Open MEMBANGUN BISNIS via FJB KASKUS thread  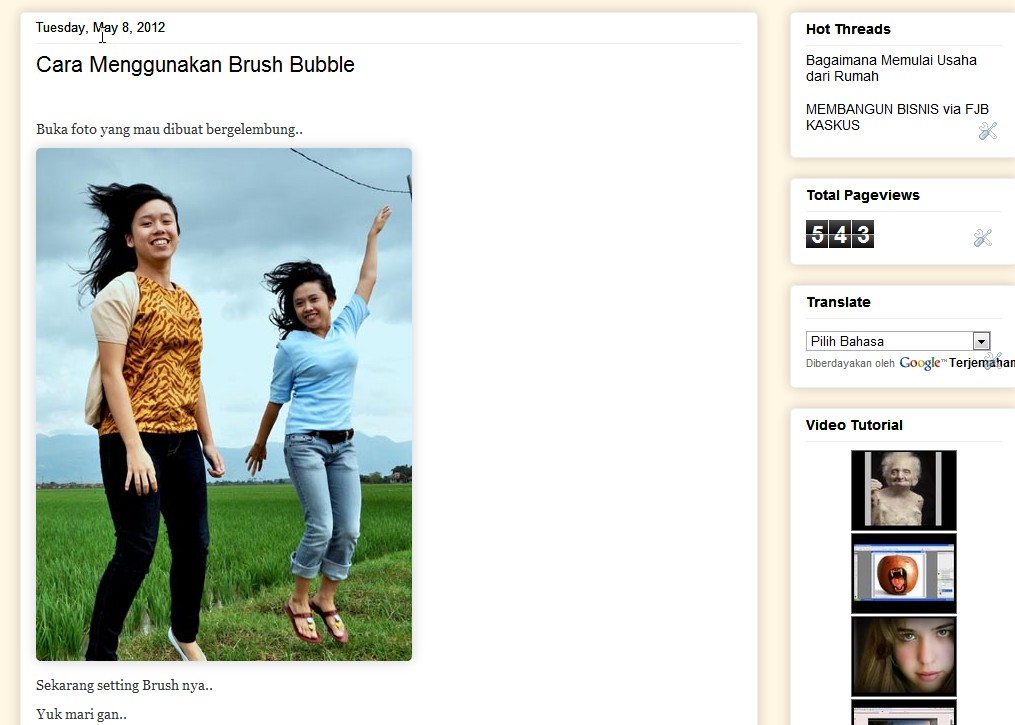(897, 117)
